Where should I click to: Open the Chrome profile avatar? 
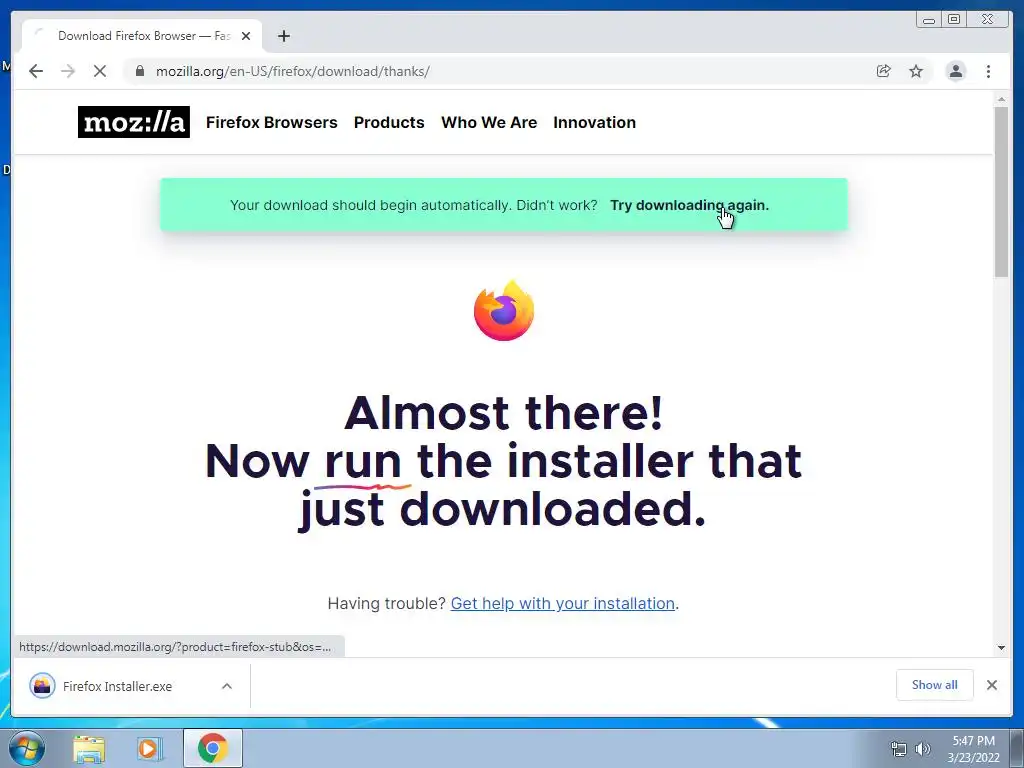click(x=956, y=71)
